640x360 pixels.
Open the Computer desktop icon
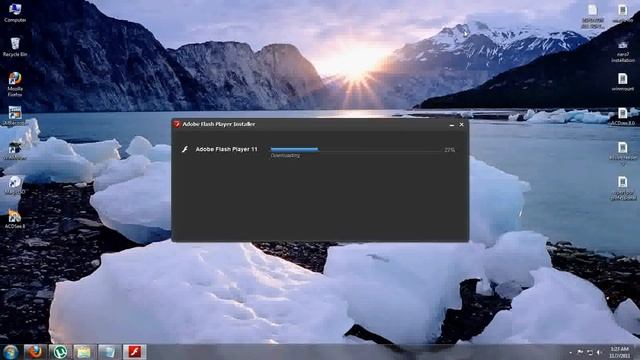[15, 12]
